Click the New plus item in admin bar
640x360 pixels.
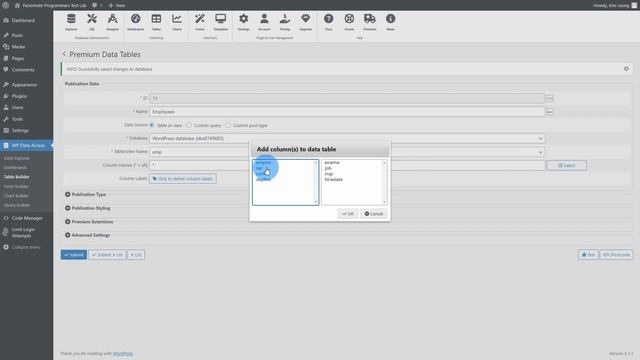tap(117, 5)
